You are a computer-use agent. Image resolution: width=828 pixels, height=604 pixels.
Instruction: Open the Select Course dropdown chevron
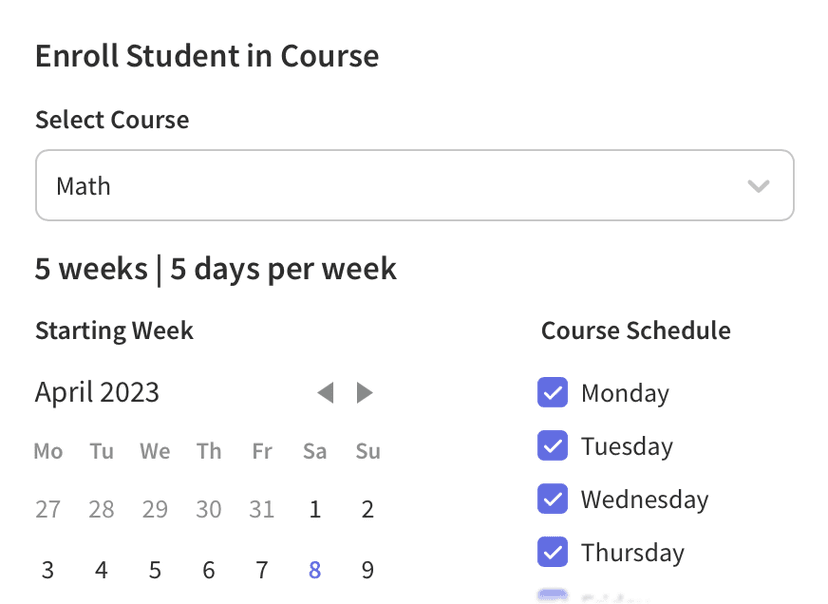(758, 186)
